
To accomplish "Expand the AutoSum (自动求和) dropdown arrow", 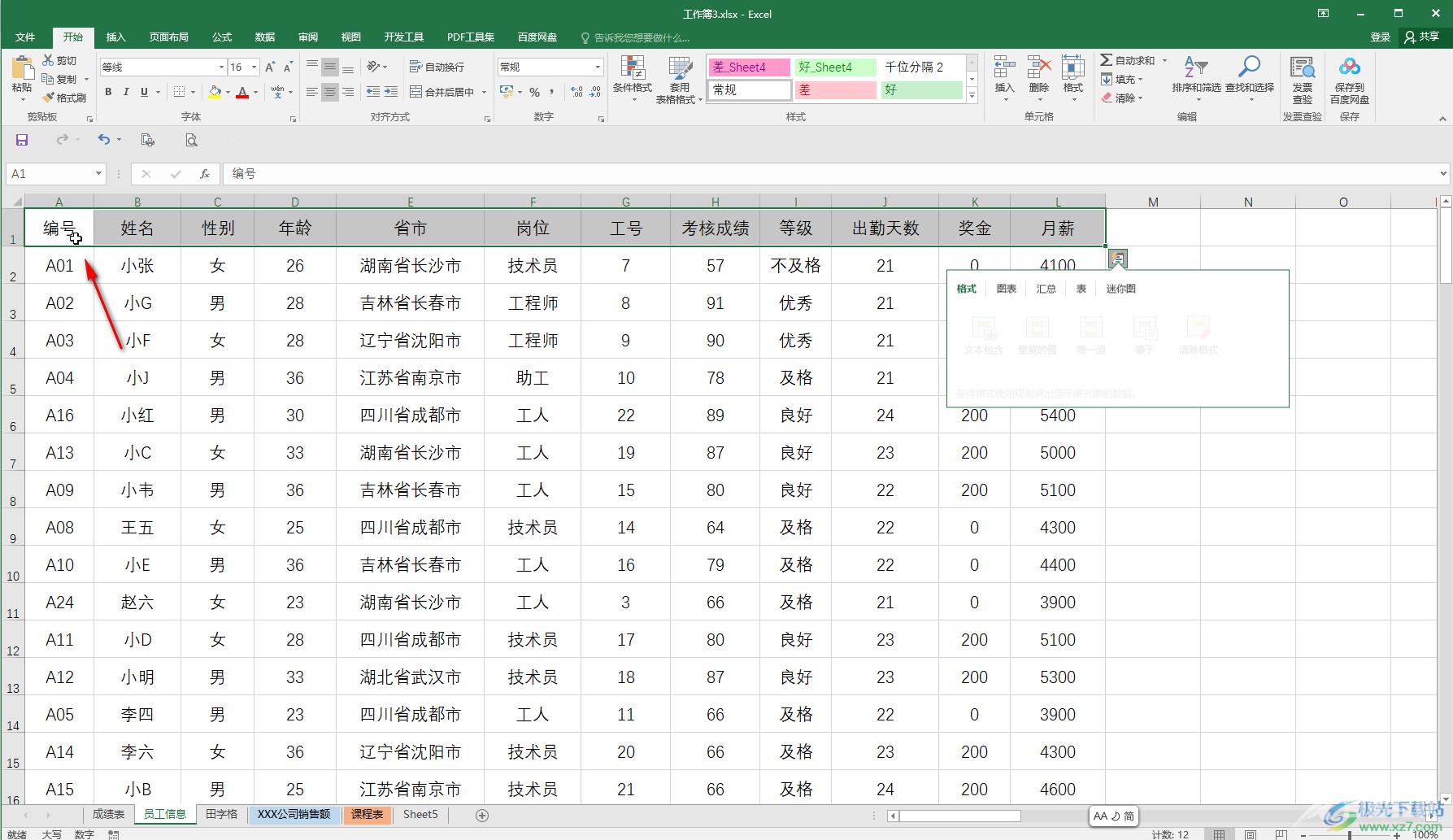I will pyautogui.click(x=1164, y=60).
